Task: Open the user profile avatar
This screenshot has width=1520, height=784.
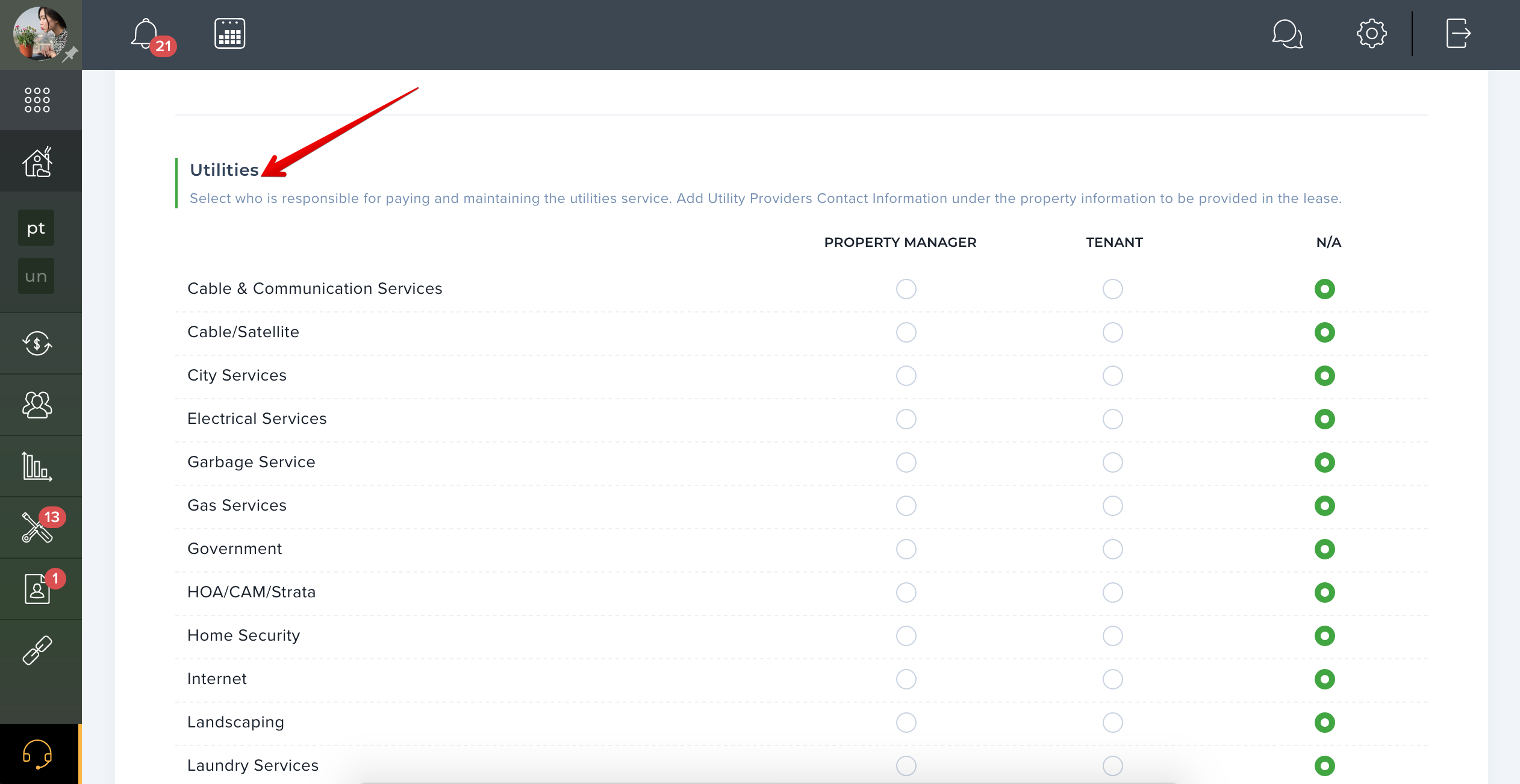Action: (x=40, y=34)
